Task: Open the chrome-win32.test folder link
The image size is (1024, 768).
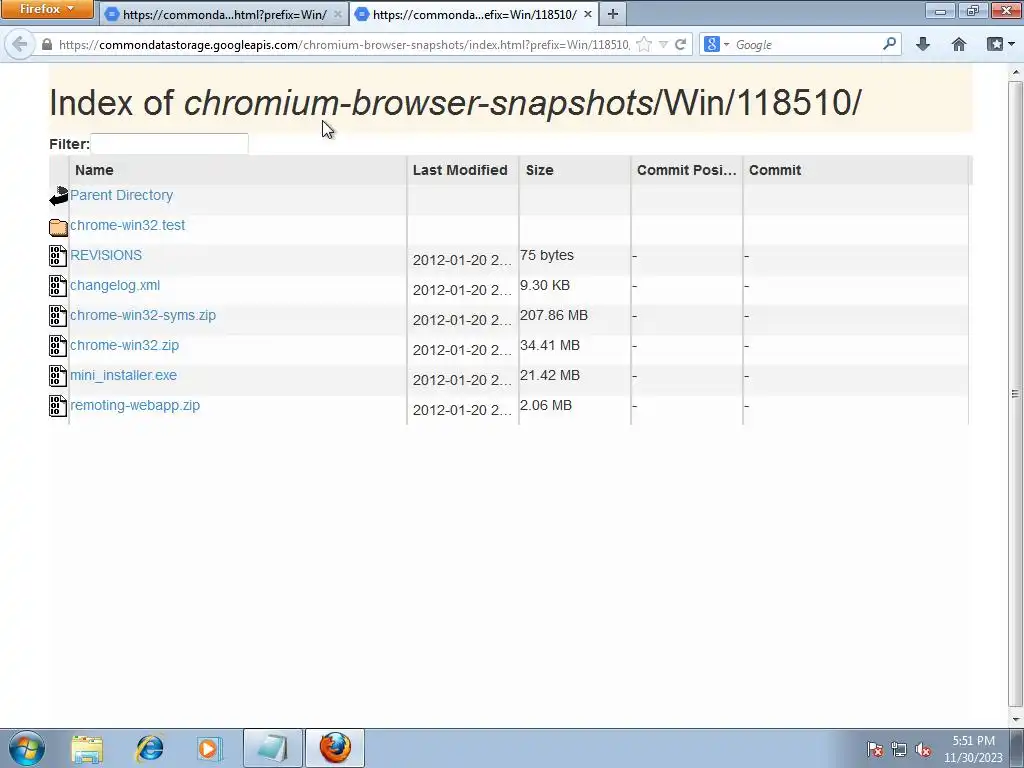Action: [x=127, y=225]
